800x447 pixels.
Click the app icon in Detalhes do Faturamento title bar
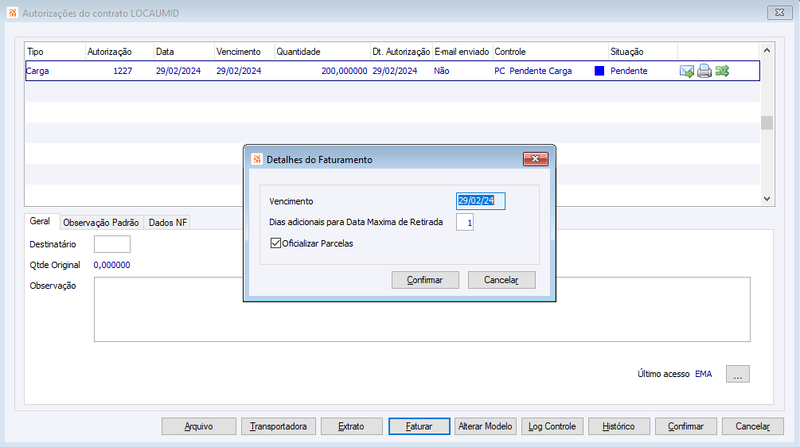pos(257,159)
